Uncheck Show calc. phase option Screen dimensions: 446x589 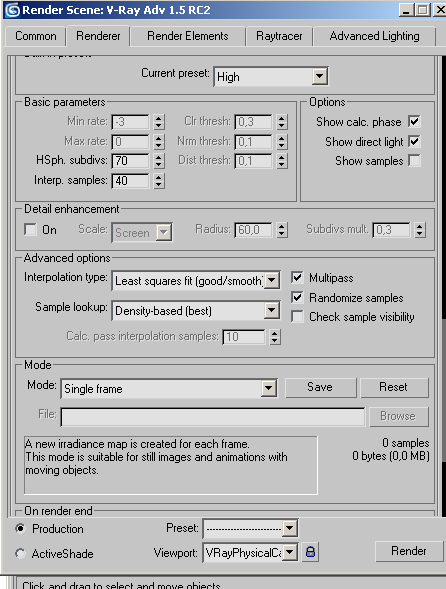(414, 122)
